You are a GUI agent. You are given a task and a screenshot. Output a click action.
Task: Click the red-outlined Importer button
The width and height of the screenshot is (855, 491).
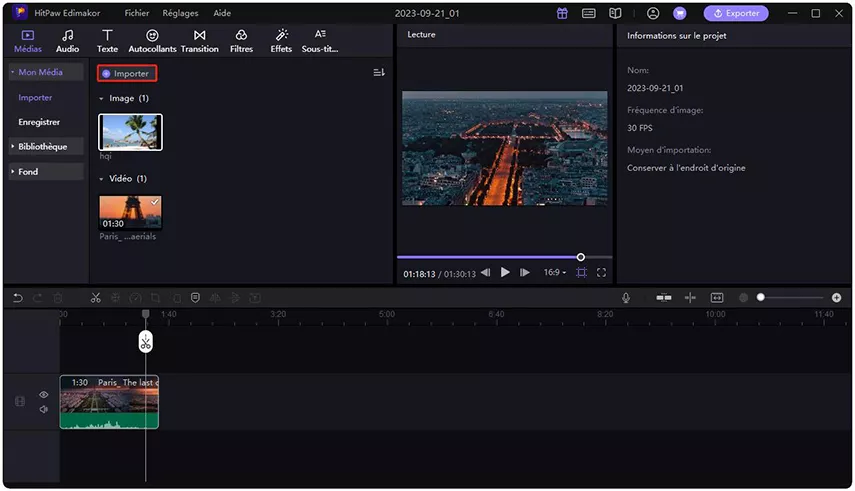click(127, 73)
